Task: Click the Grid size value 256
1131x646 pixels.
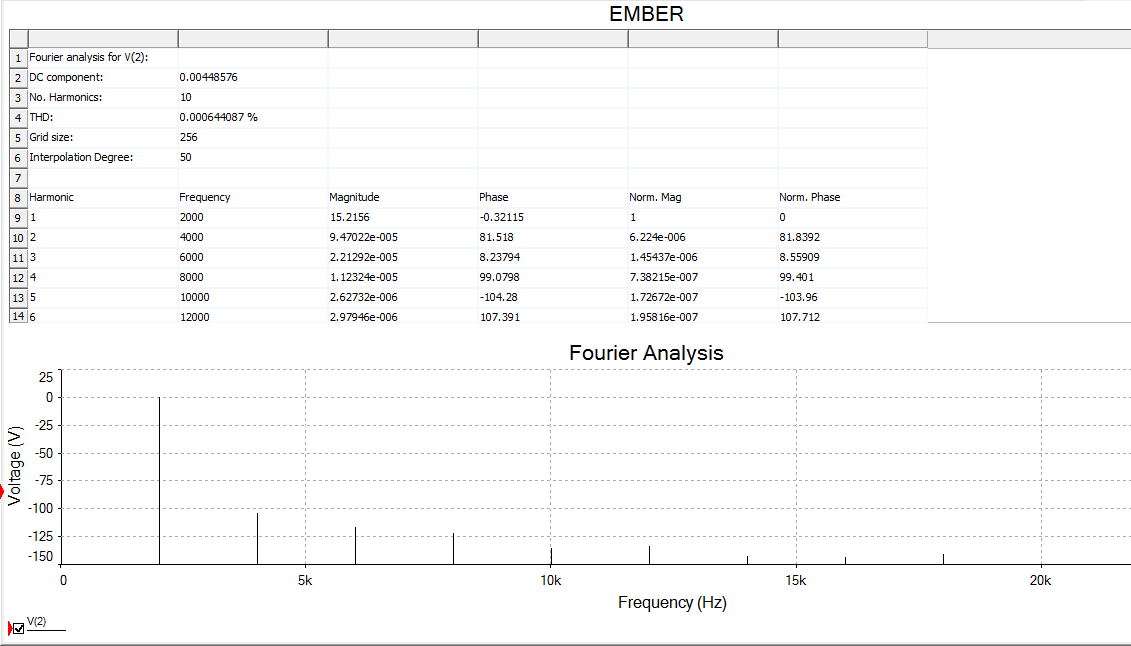Action: click(253, 137)
